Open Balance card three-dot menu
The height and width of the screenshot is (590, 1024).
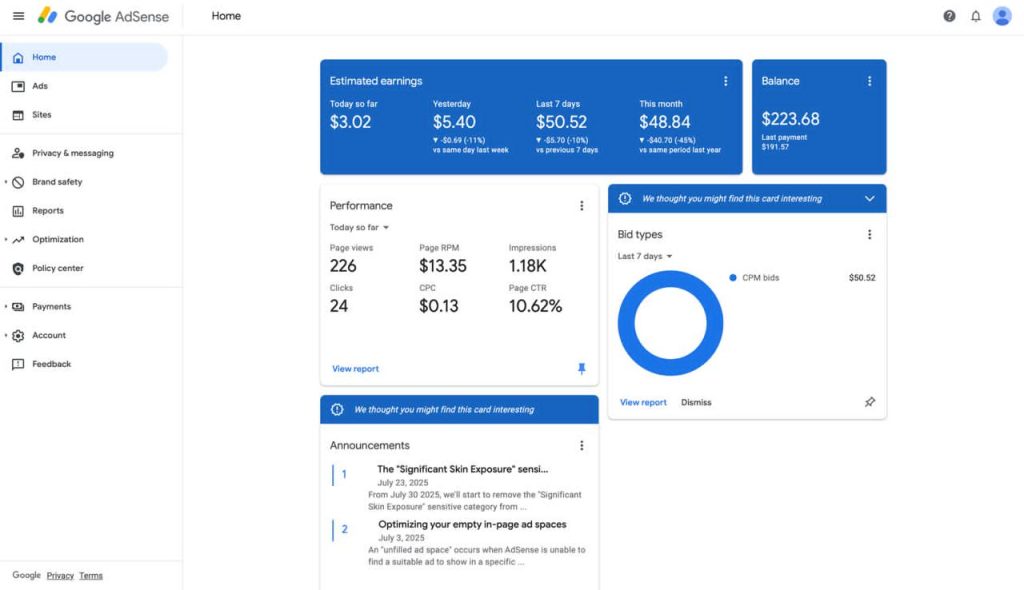[869, 81]
